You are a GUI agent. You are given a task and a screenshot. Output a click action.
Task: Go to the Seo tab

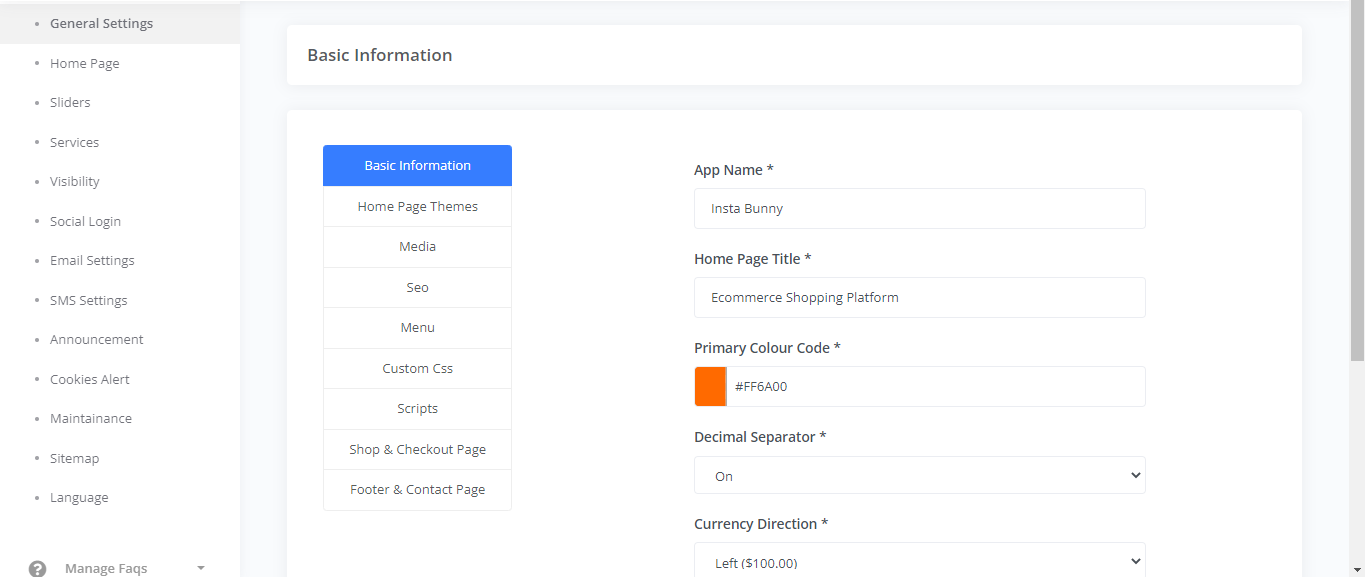click(x=417, y=288)
